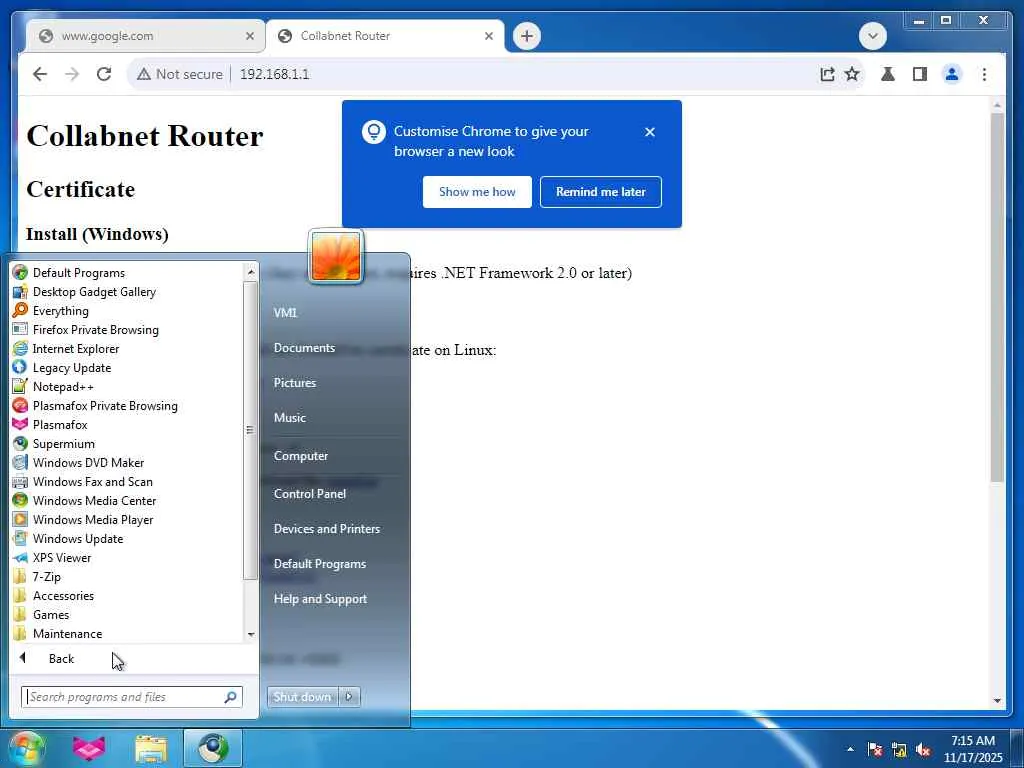
Task: Open the tab search dropdown
Action: point(872,36)
